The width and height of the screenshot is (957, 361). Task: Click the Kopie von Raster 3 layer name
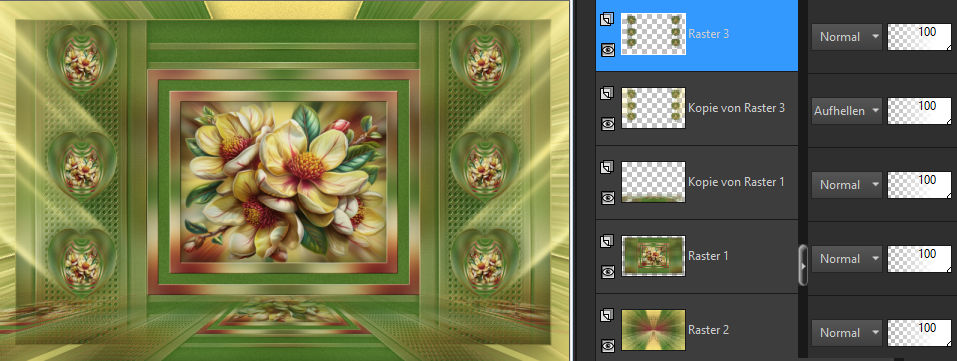(x=736, y=108)
